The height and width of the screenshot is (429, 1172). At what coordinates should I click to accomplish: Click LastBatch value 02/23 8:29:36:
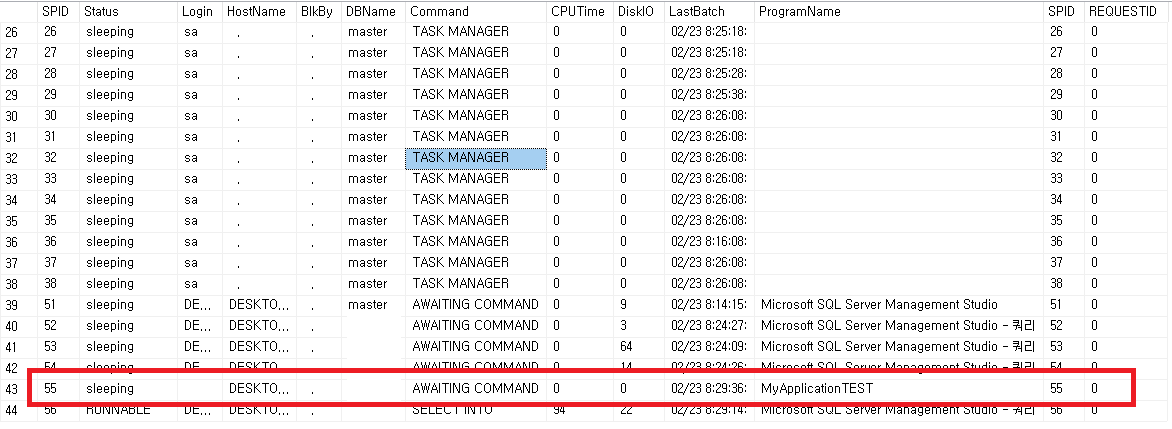click(709, 389)
